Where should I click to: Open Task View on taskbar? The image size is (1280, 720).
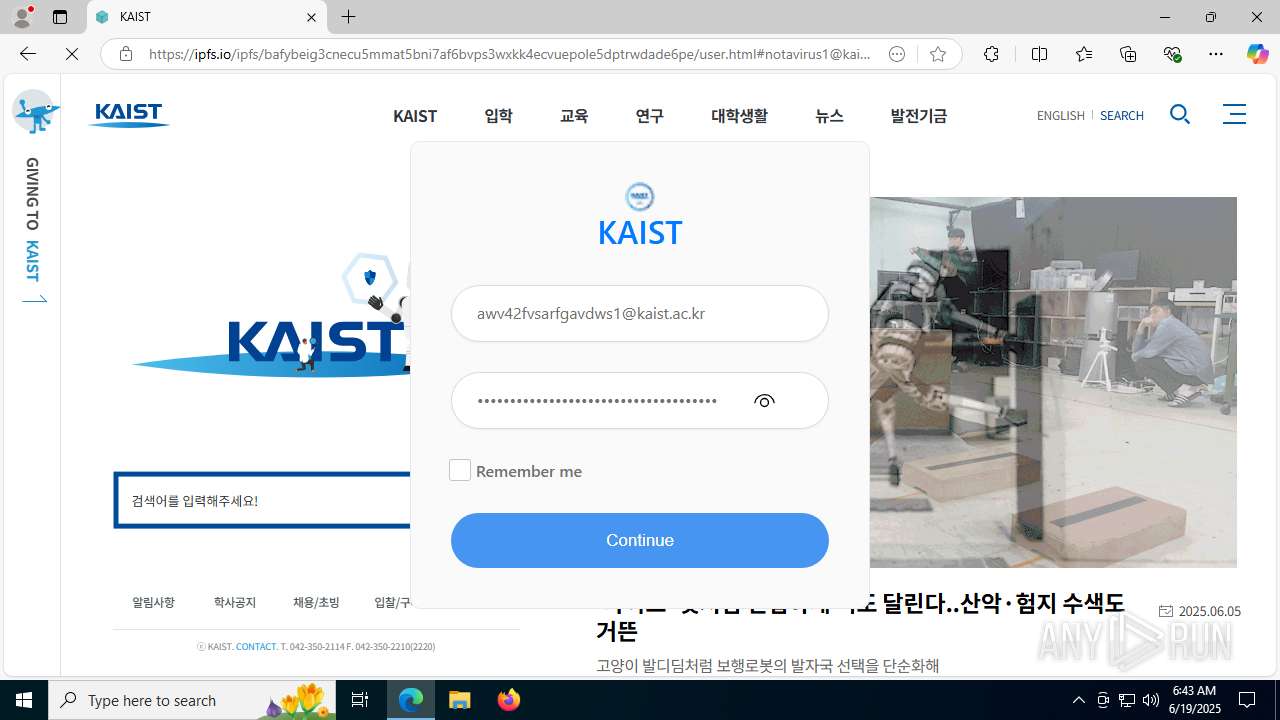[x=360, y=700]
